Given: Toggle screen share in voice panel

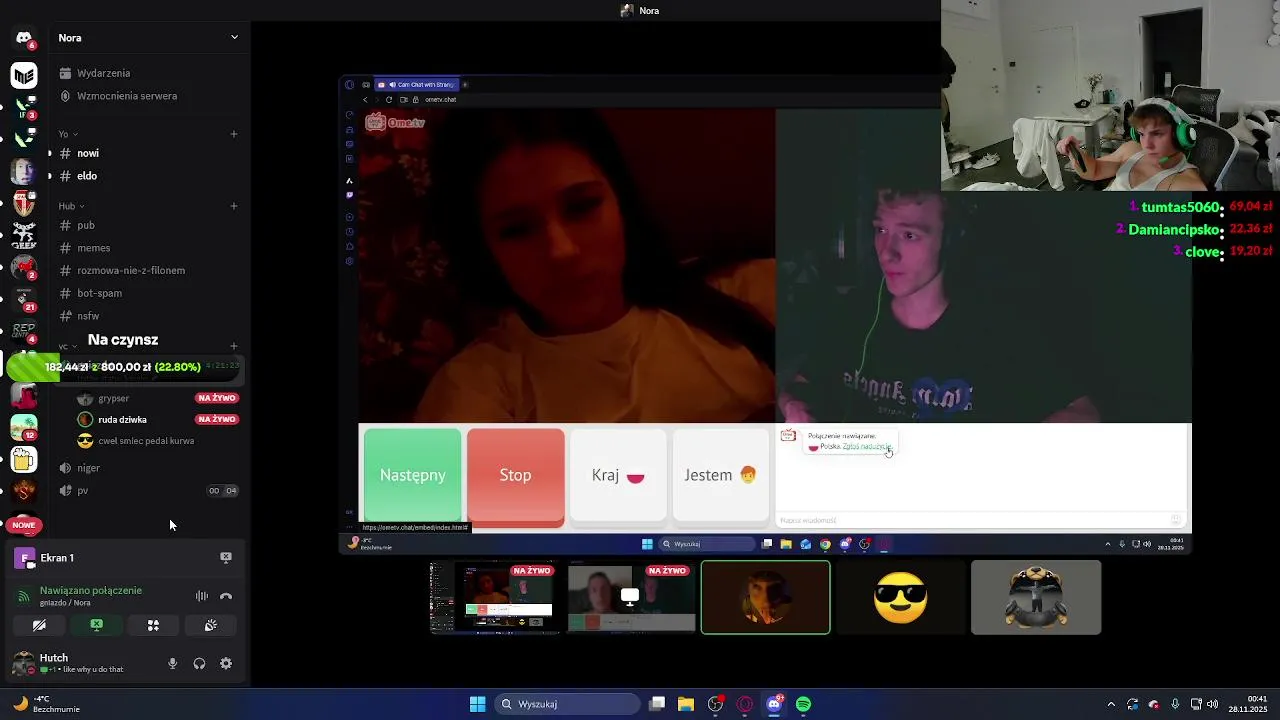Looking at the screenshot, I should [96, 625].
